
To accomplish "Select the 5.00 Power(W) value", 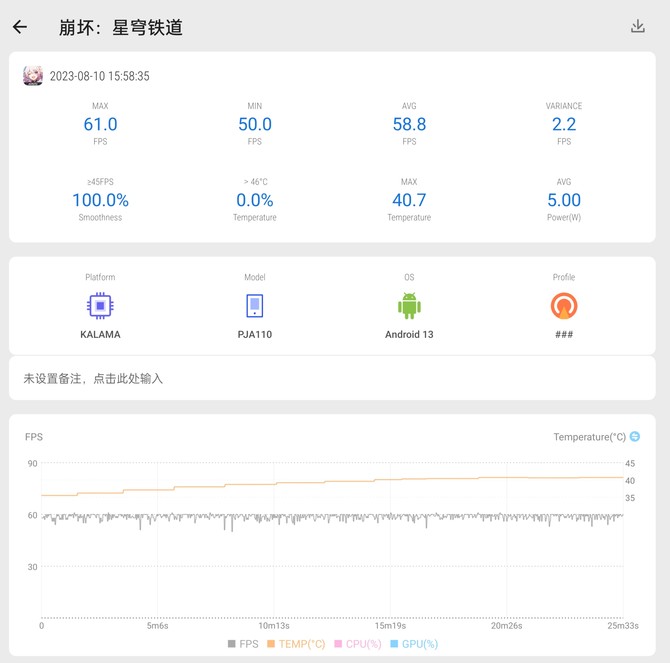I will tap(564, 200).
